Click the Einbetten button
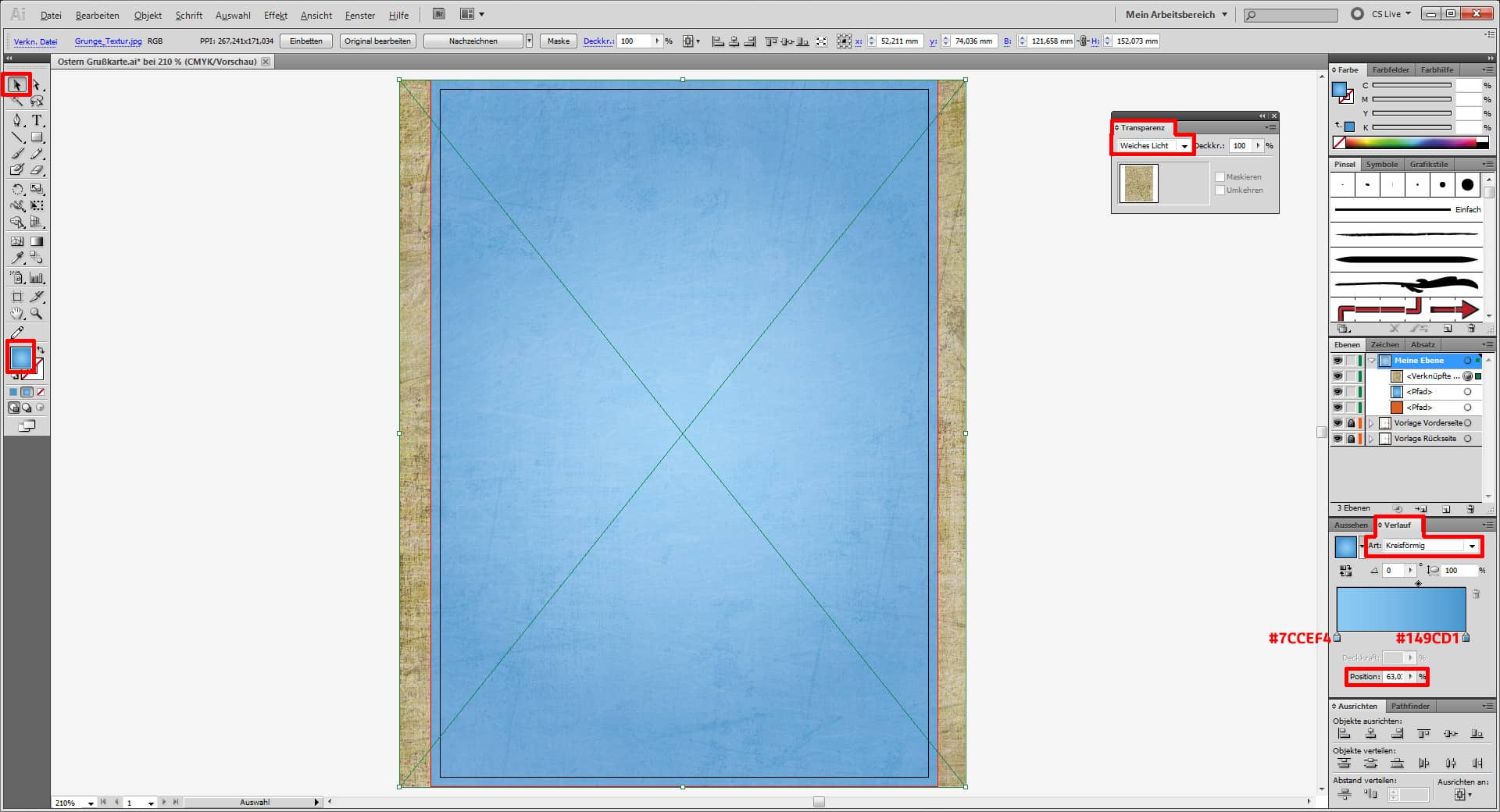The image size is (1500, 812). pos(305,41)
